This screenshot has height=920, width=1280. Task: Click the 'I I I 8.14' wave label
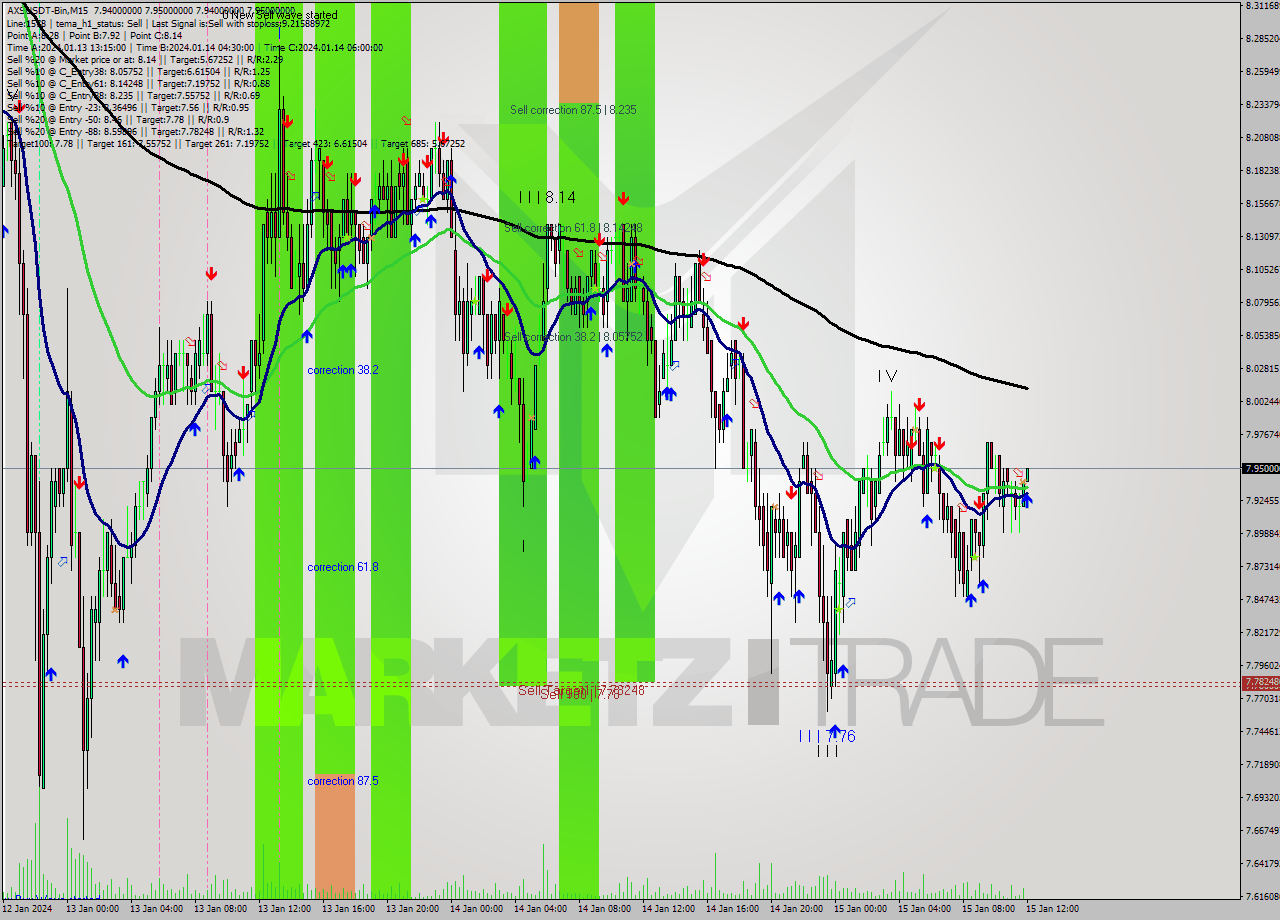pos(547,198)
